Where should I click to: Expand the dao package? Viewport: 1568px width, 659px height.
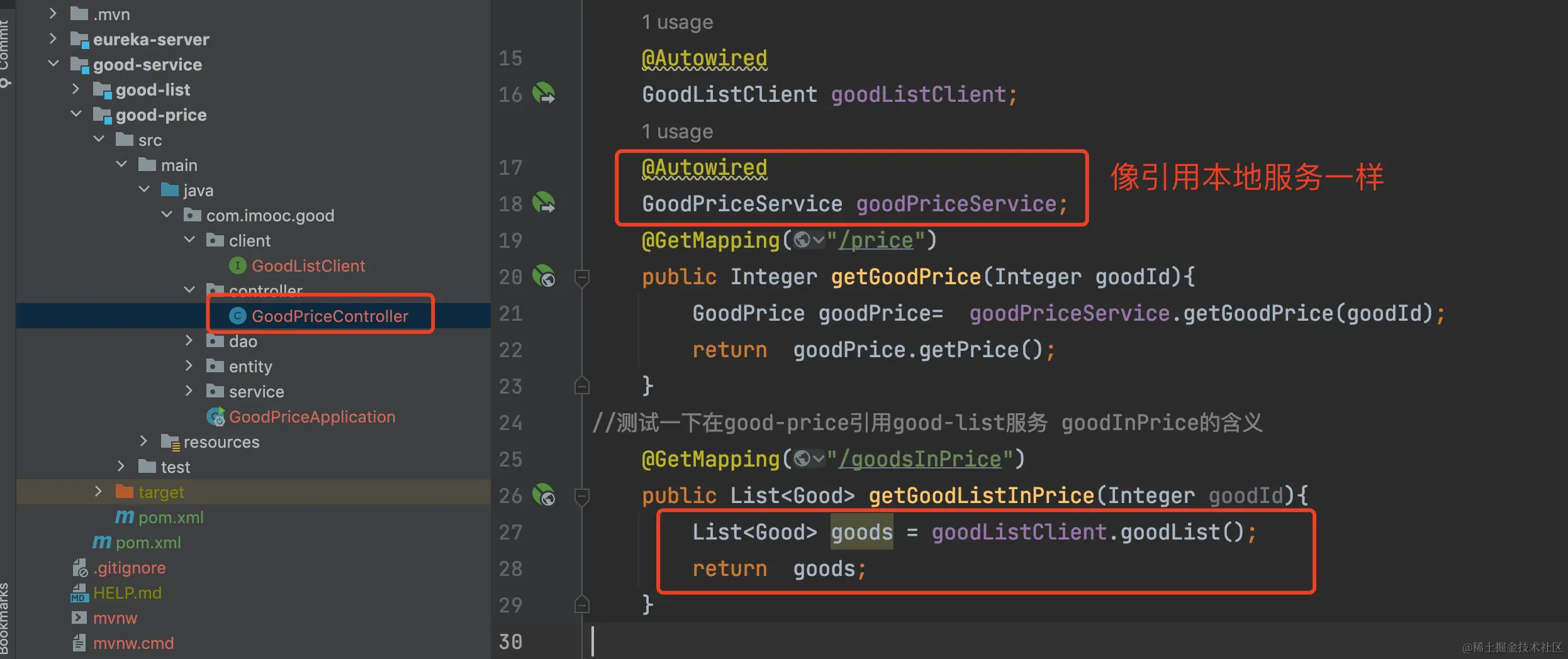(x=189, y=341)
